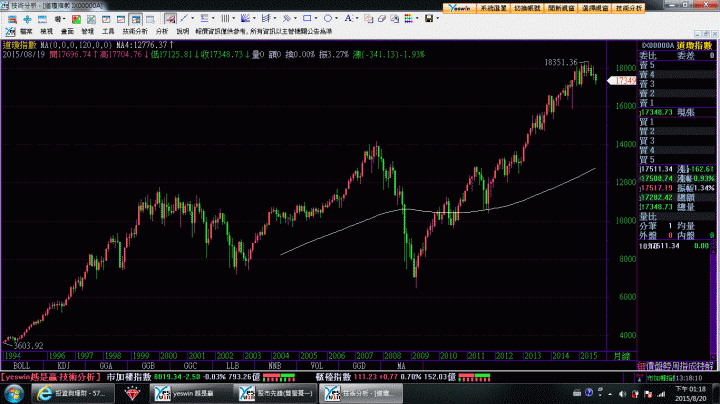
Task: Toggle the second small chart-window button
Action: [x=121, y=19]
